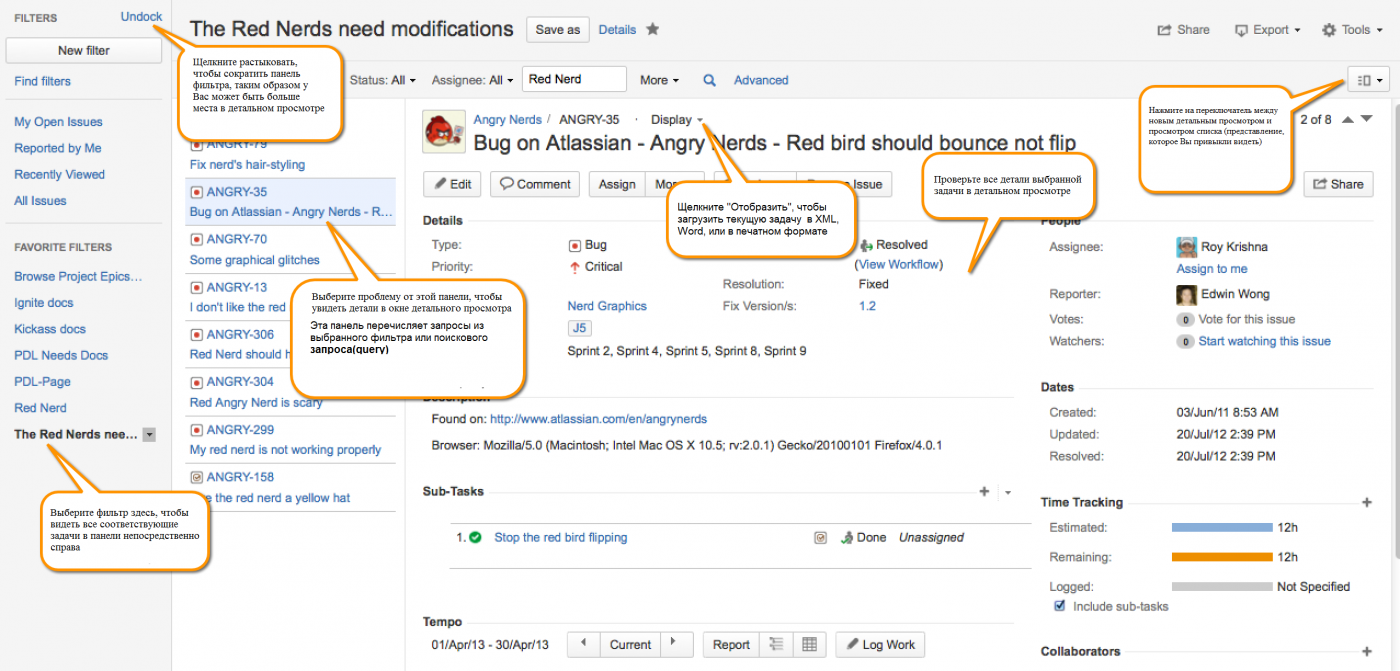Go to the next issue with down arrow
The image size is (1400, 671).
pos(1367,120)
